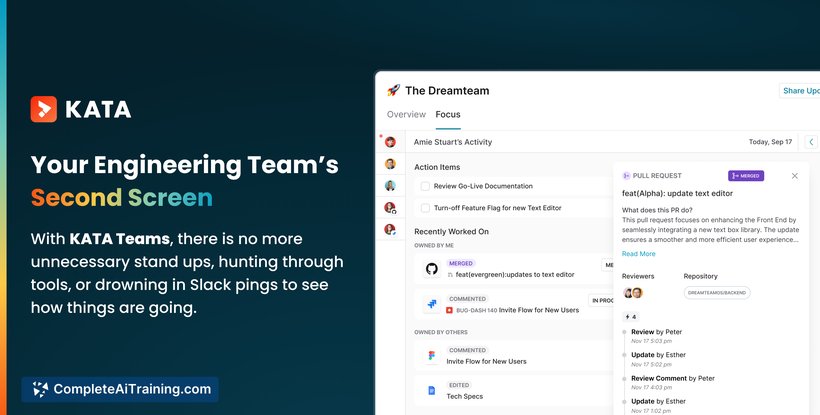Screen dimensions: 820x415
Task: Click the COMMENTED tag on BUG-DASH item
Action: [x=467, y=299]
